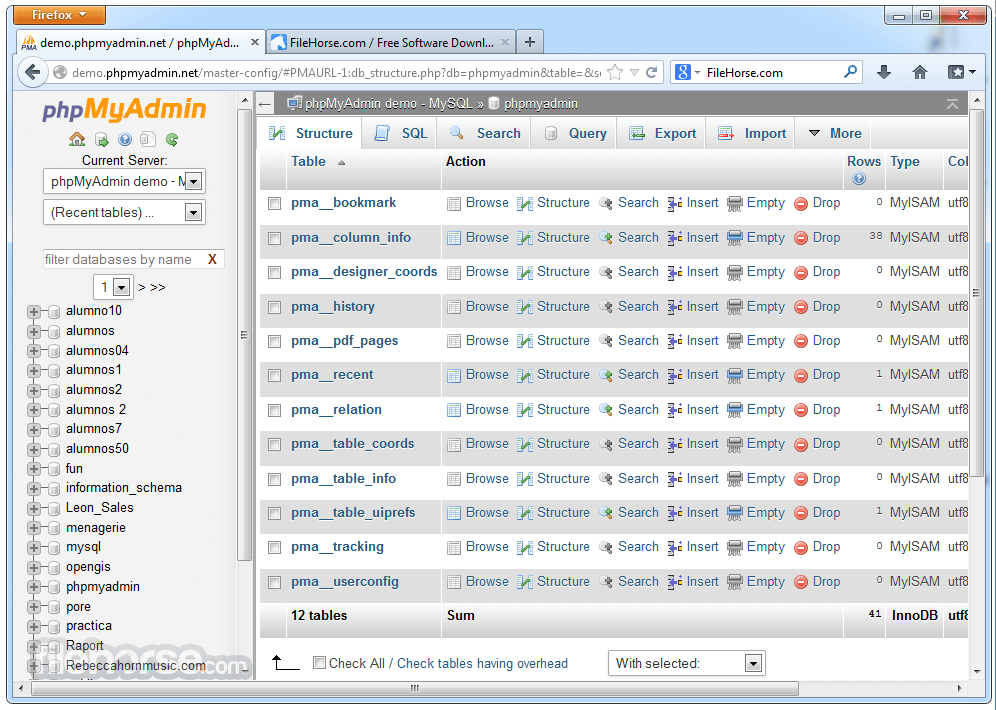Expand the alumno10 database node
This screenshot has height=710, width=996.
tap(34, 311)
